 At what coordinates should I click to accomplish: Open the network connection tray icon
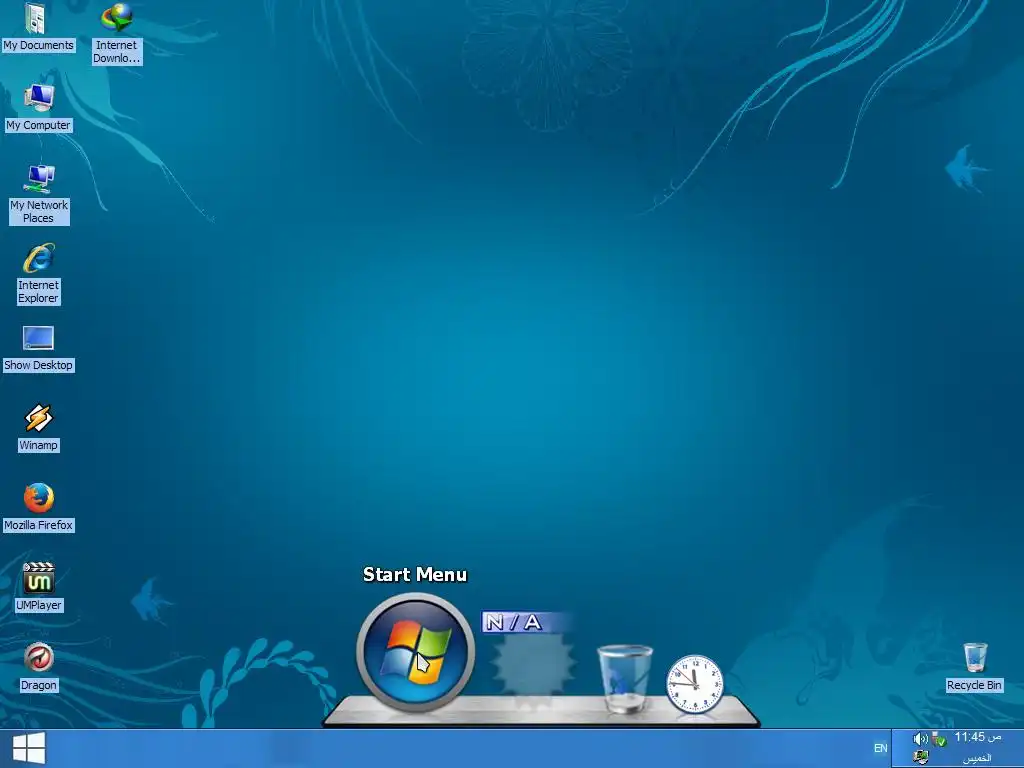(921, 757)
